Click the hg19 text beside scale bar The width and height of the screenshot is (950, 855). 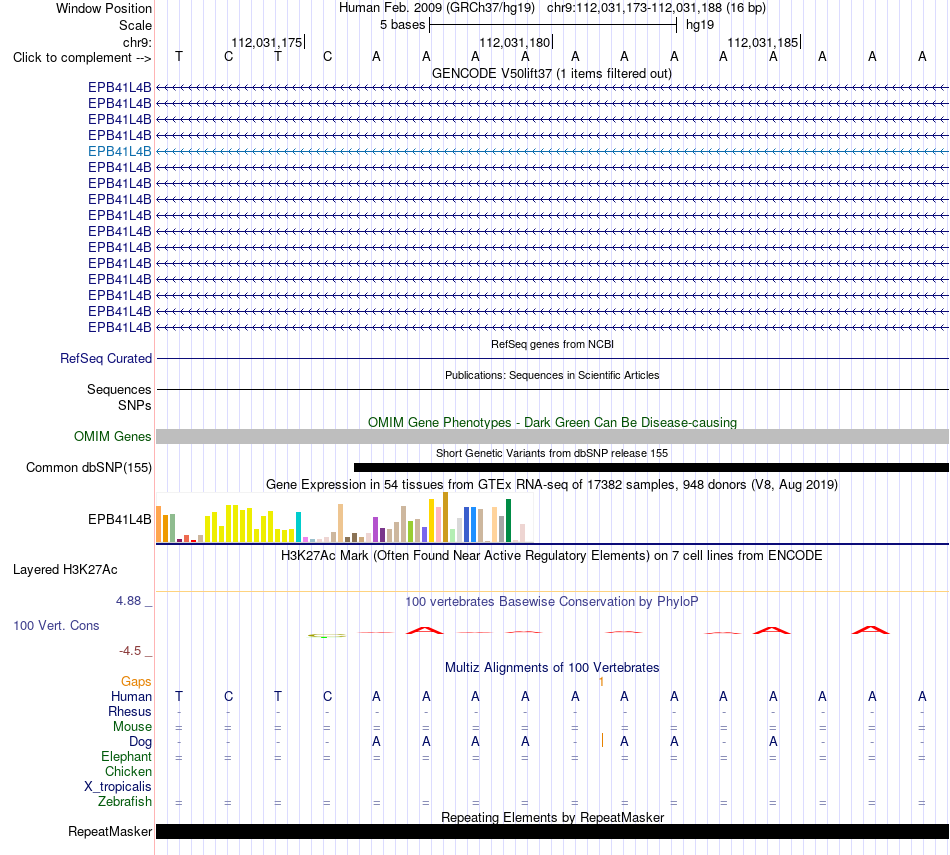pyautogui.click(x=700, y=25)
